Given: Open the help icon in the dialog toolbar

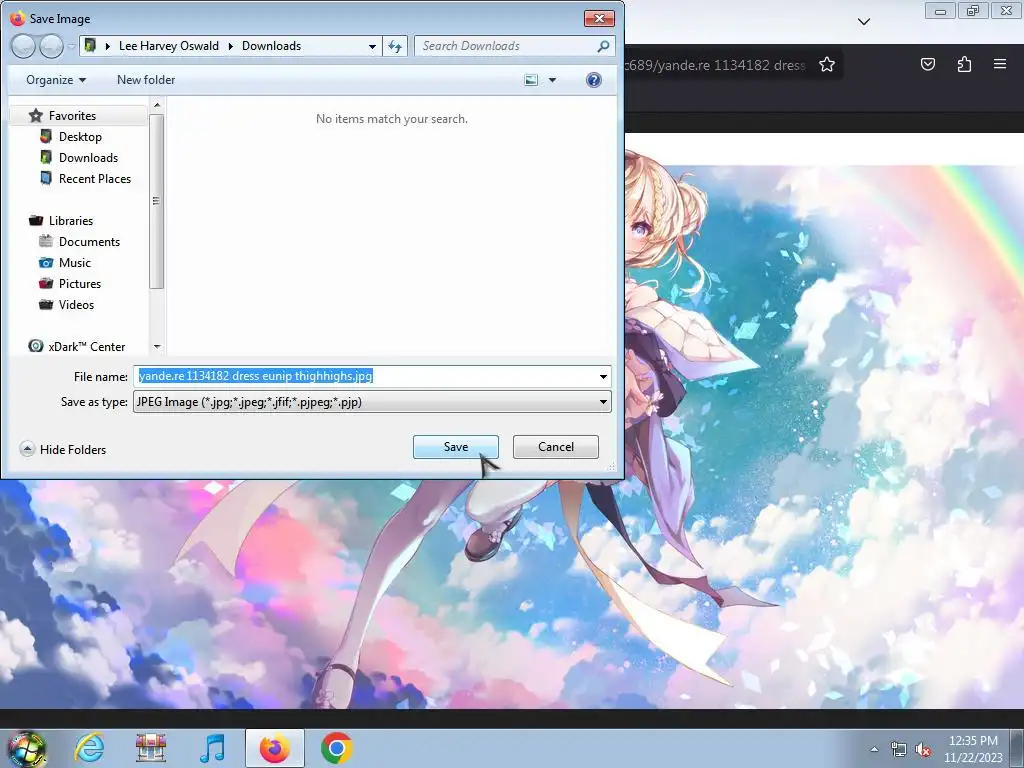Looking at the screenshot, I should tap(594, 80).
